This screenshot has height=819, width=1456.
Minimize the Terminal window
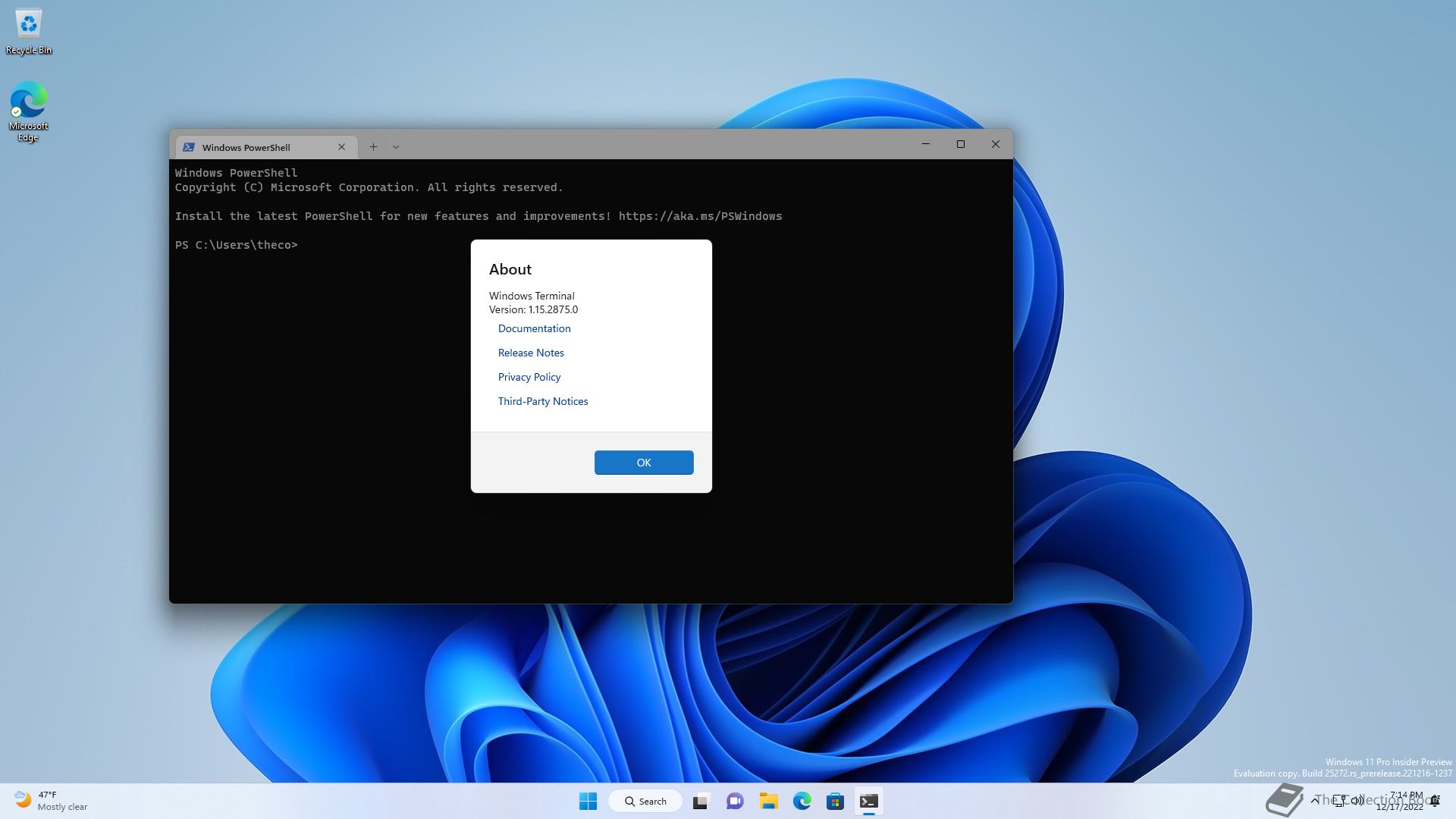(926, 144)
